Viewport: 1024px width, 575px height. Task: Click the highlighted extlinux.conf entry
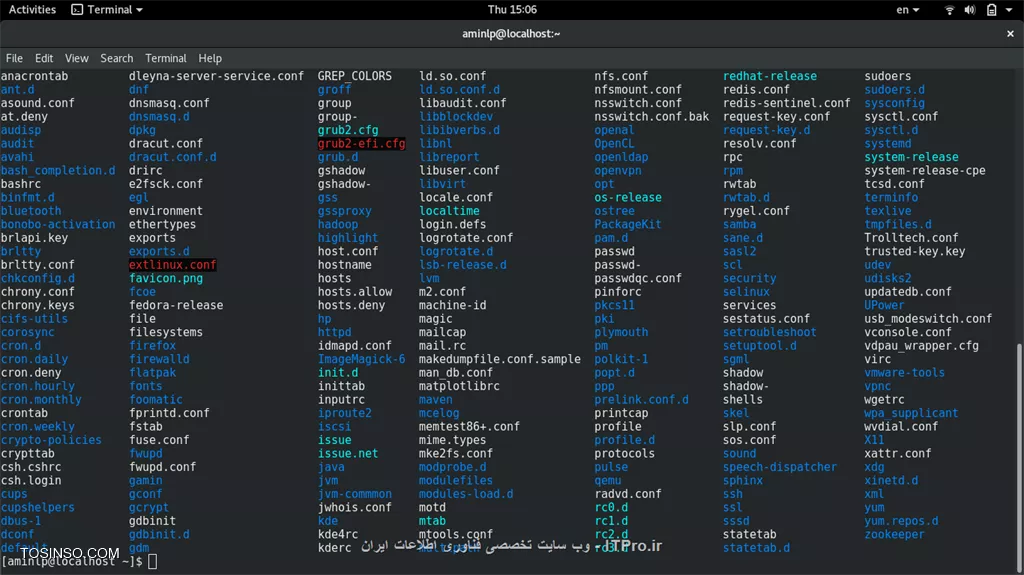pyautogui.click(x=172, y=265)
